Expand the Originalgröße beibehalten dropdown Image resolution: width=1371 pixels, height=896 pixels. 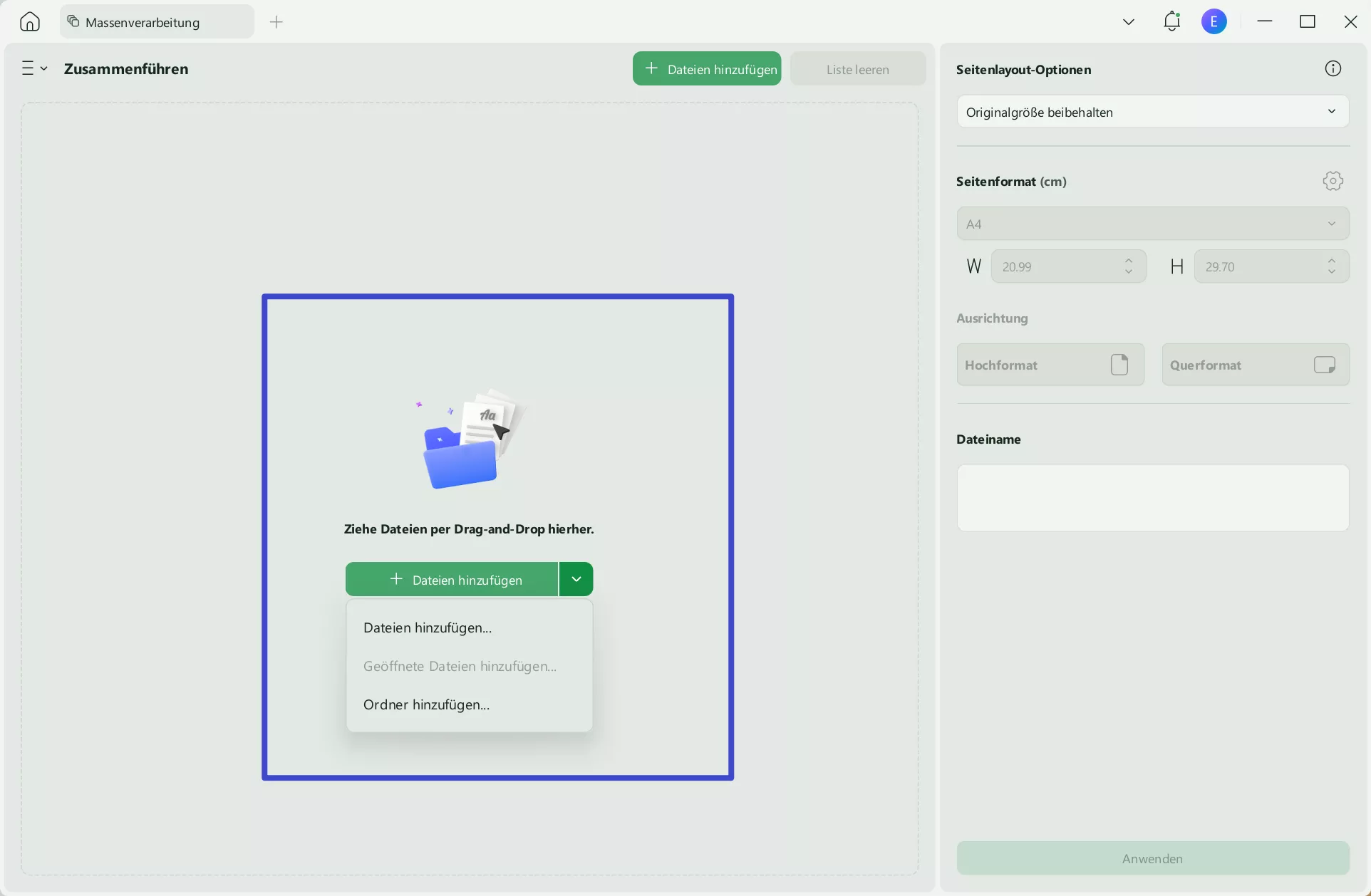[x=1152, y=112]
